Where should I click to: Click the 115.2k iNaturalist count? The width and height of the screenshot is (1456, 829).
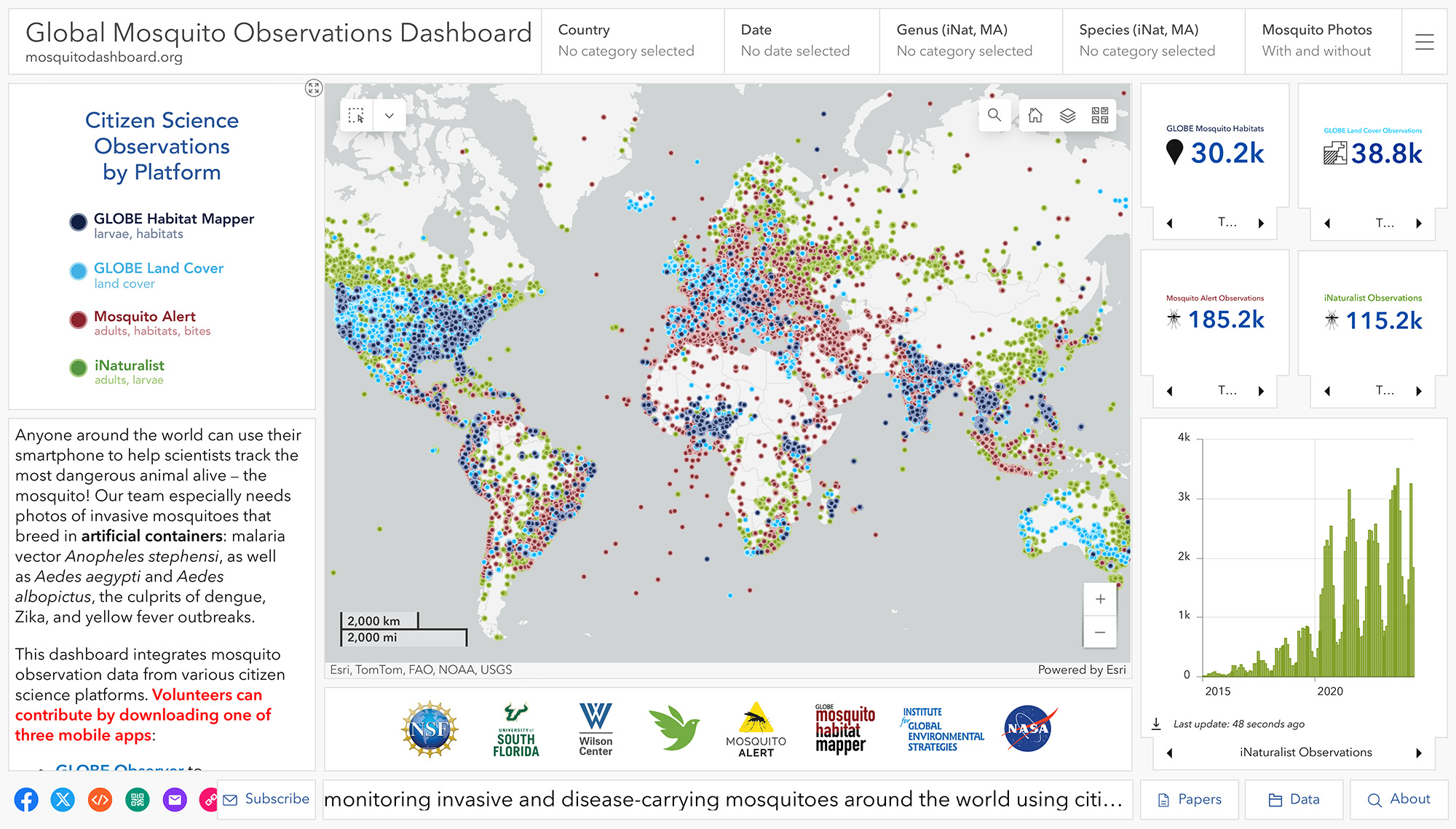[1384, 320]
